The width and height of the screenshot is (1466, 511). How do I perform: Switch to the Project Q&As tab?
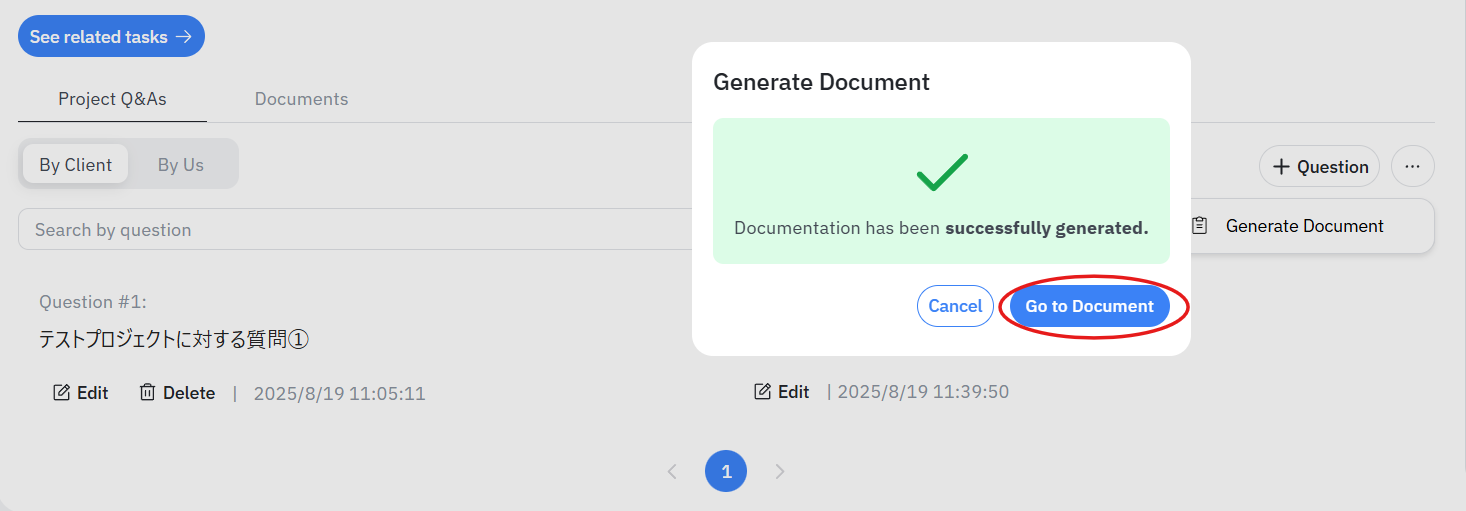(112, 99)
